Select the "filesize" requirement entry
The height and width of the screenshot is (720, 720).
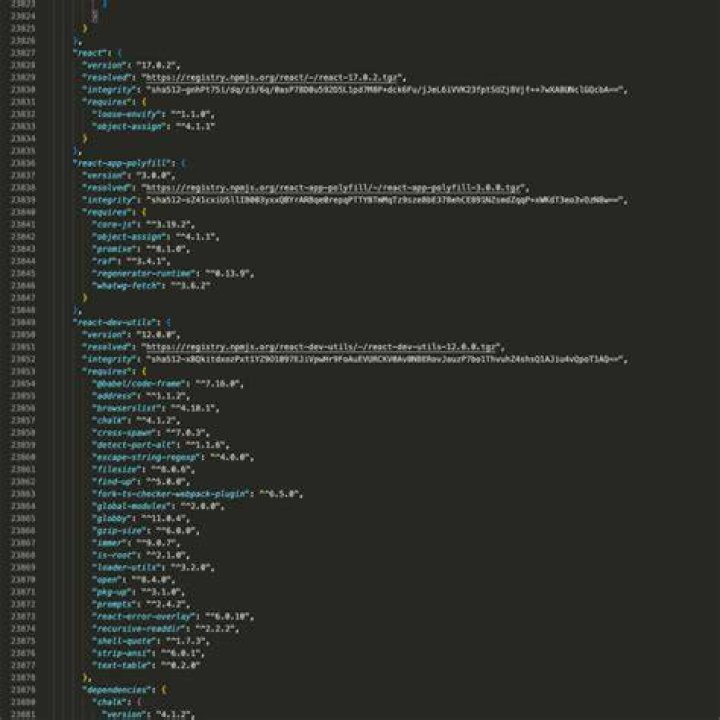[143, 469]
